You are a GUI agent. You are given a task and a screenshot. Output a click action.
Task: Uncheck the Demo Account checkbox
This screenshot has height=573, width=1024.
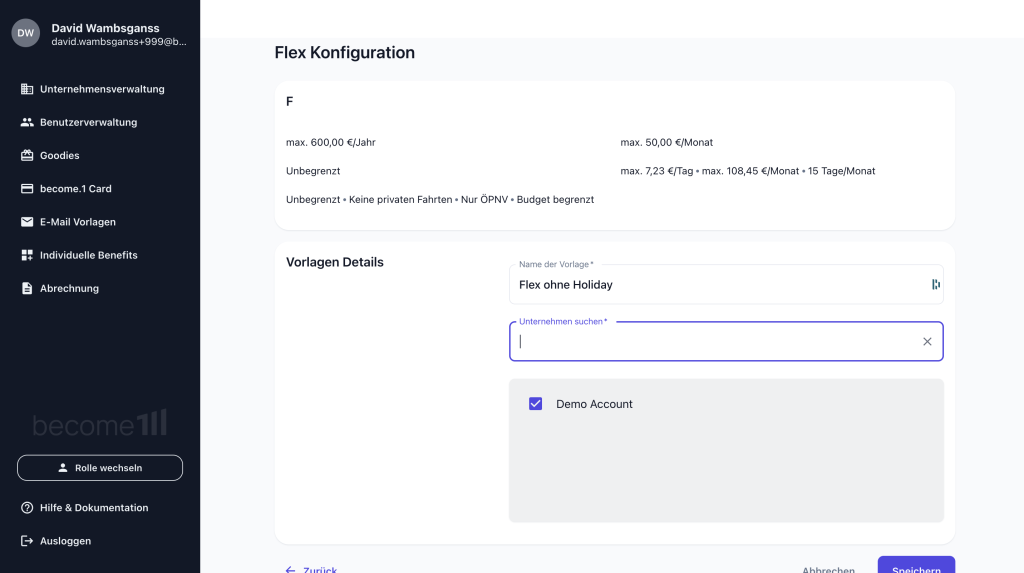535,404
